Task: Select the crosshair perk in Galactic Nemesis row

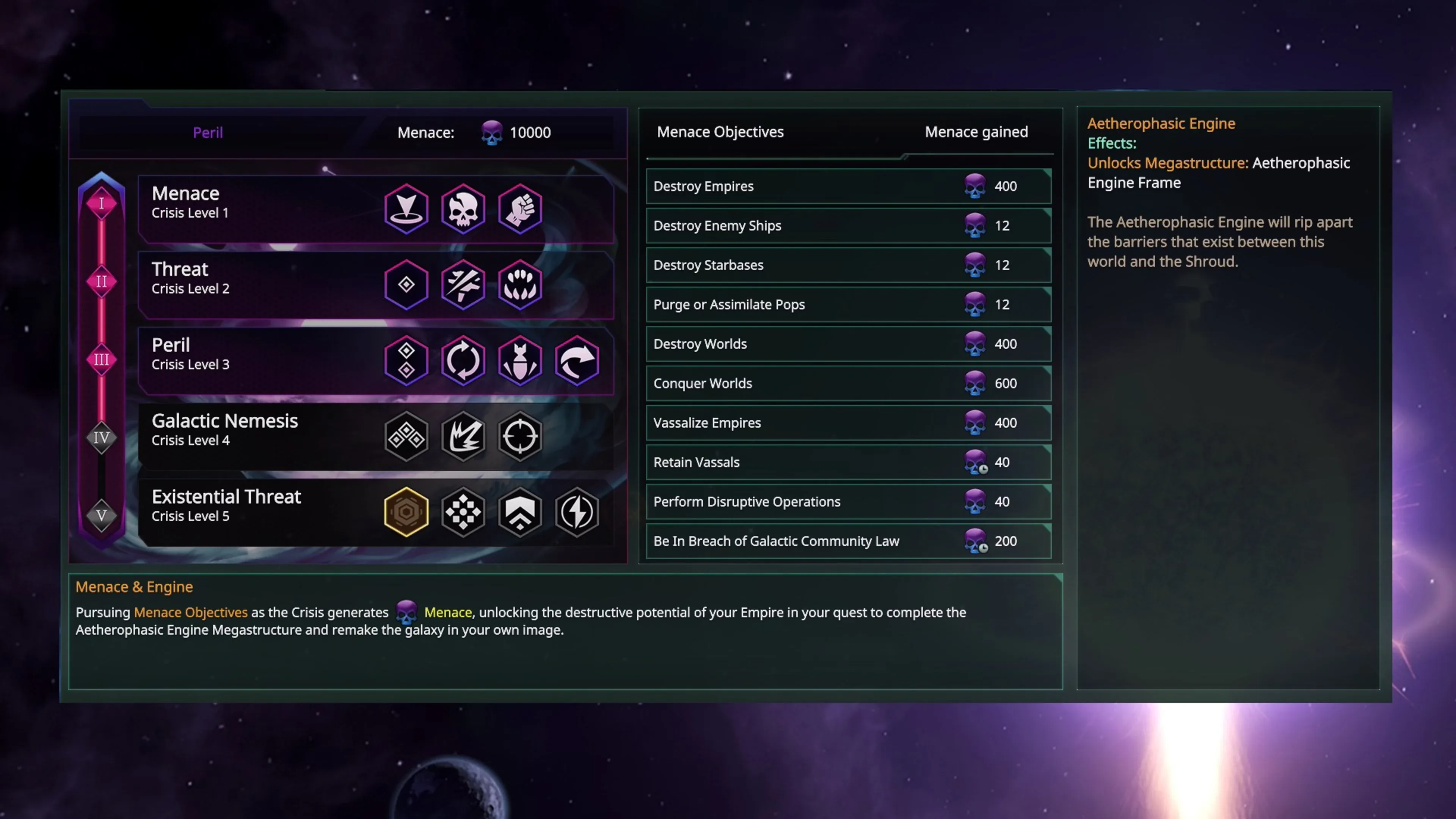Action: point(520,436)
